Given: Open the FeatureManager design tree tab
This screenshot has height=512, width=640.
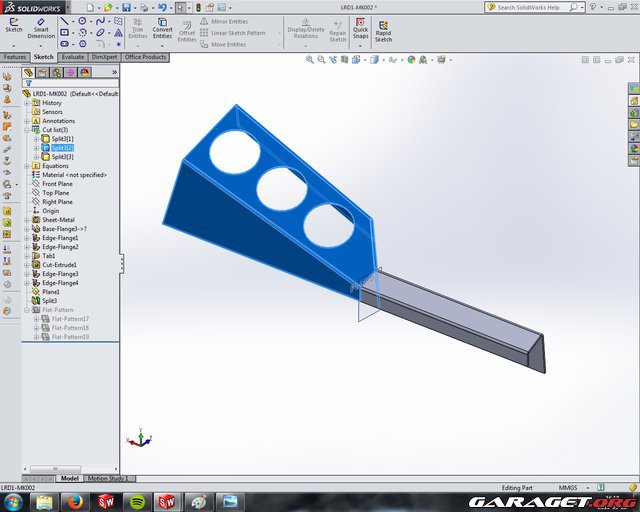Looking at the screenshot, I should coord(29,72).
